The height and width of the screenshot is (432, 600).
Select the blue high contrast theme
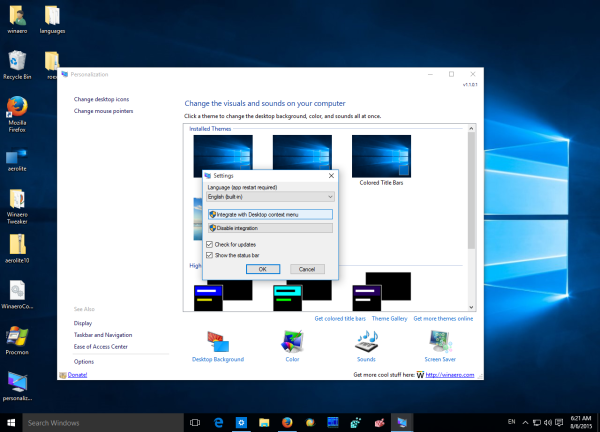(223, 295)
